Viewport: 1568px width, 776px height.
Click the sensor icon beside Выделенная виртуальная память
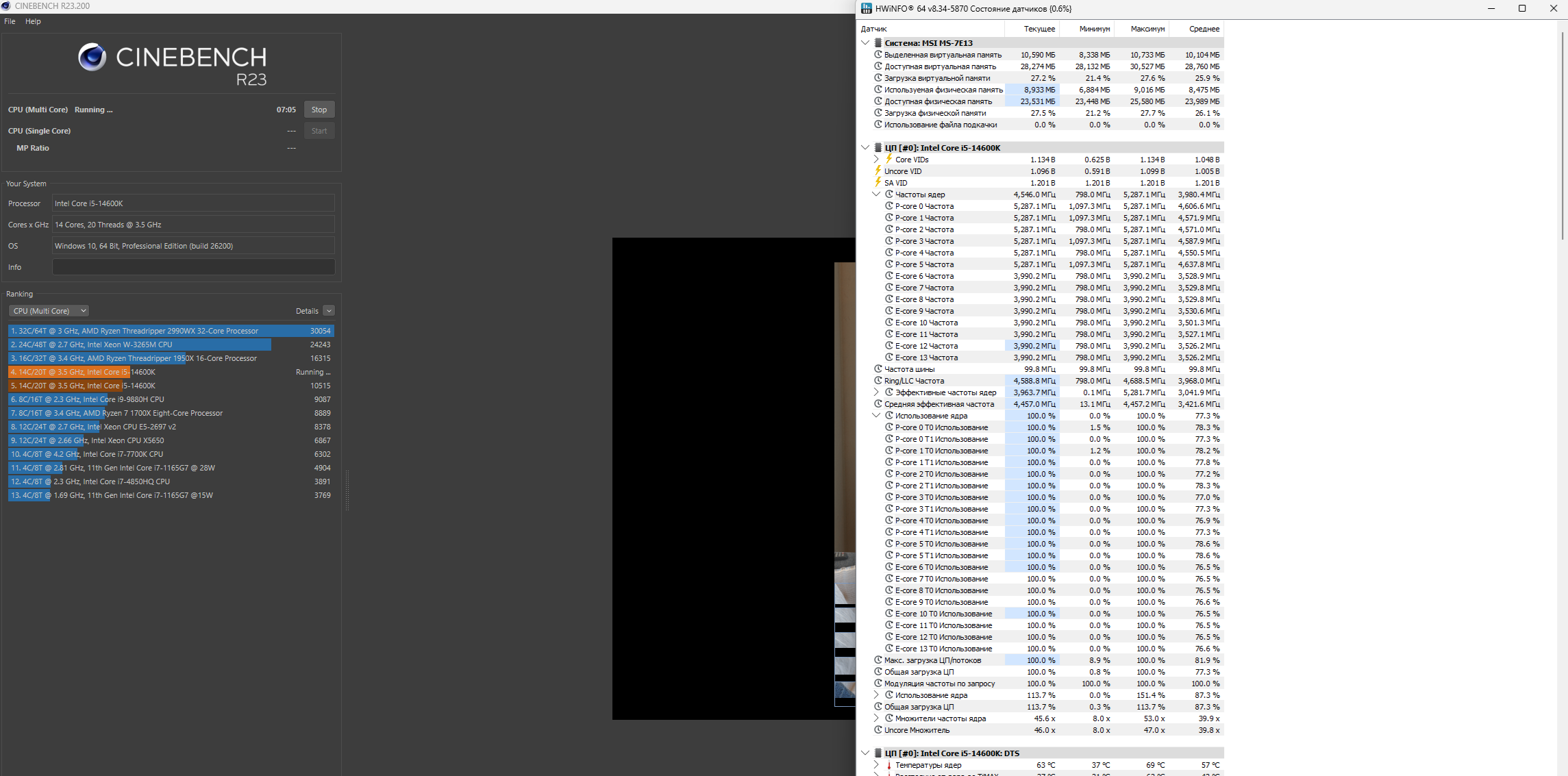point(878,54)
